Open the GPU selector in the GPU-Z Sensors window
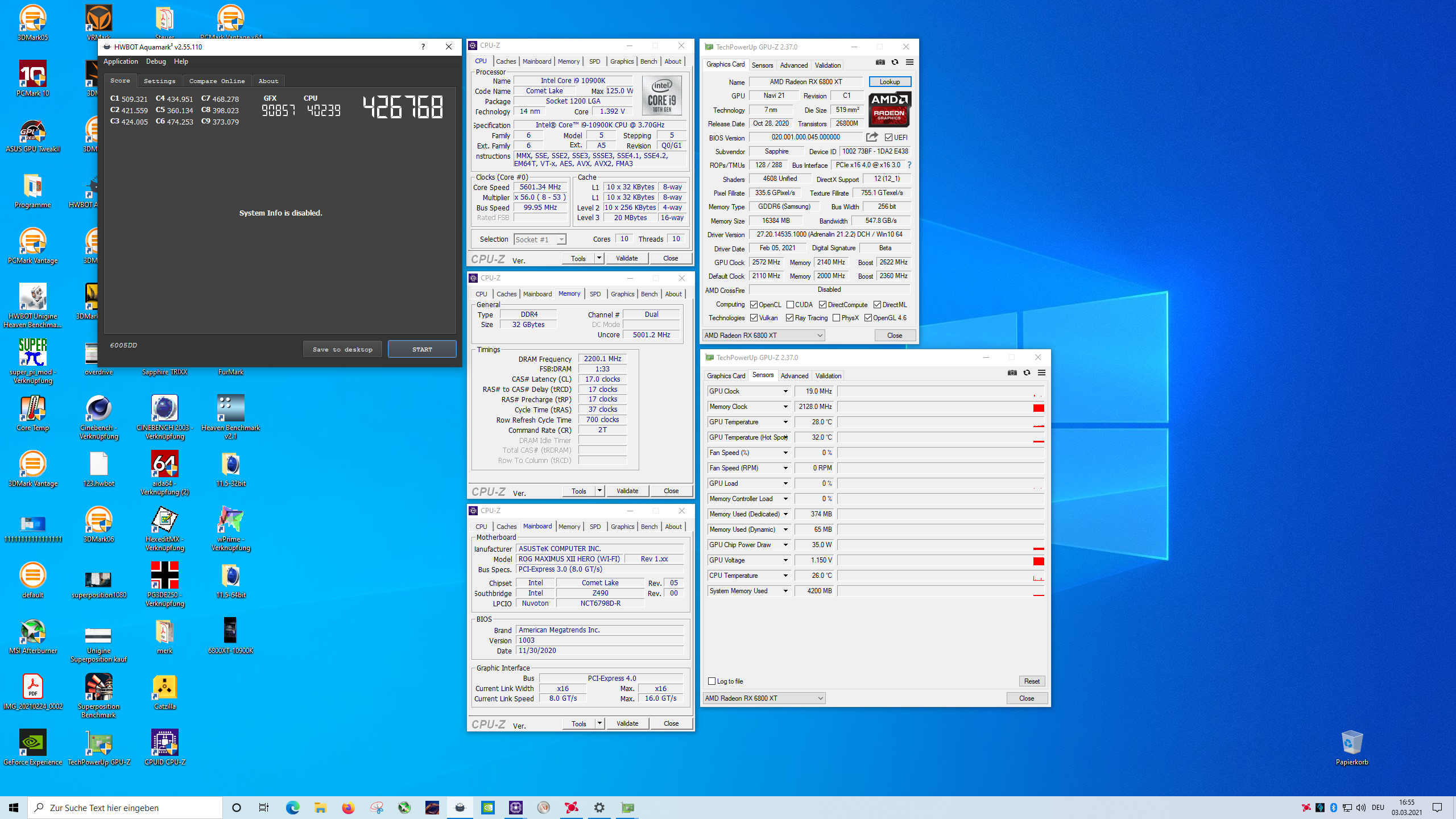This screenshot has width=1456, height=819. click(764, 698)
